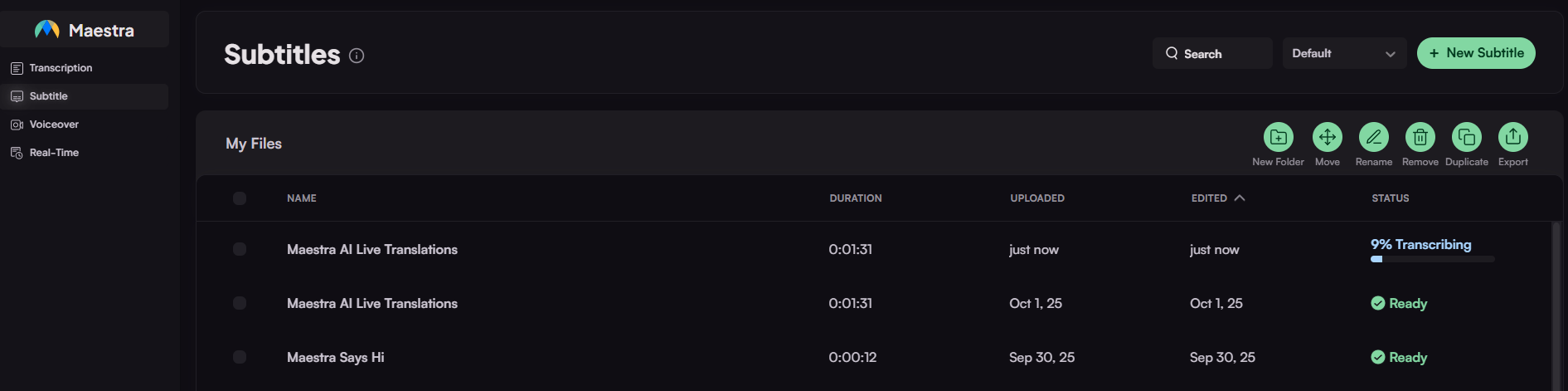Toggle the Edited column sort arrow
Image resolution: width=1568 pixels, height=391 pixels.
pyautogui.click(x=1239, y=198)
